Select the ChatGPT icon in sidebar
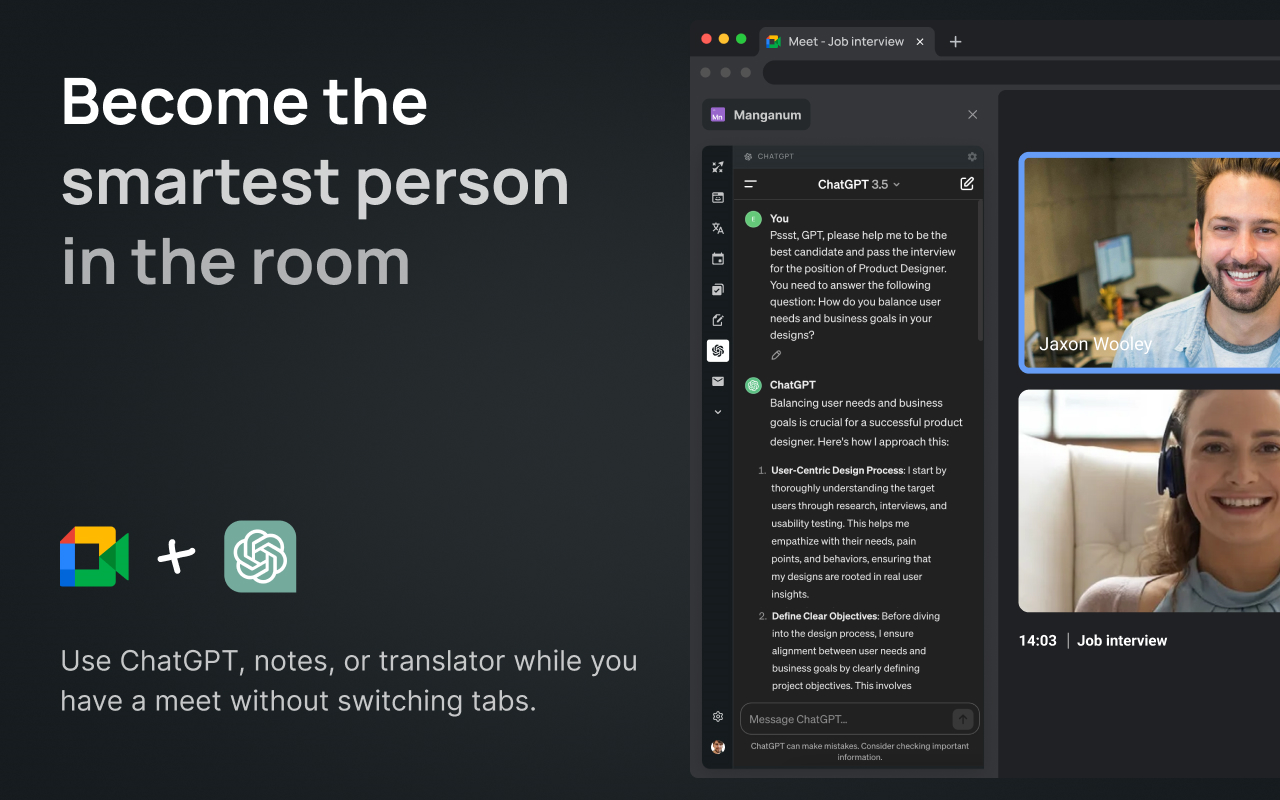 tap(717, 351)
